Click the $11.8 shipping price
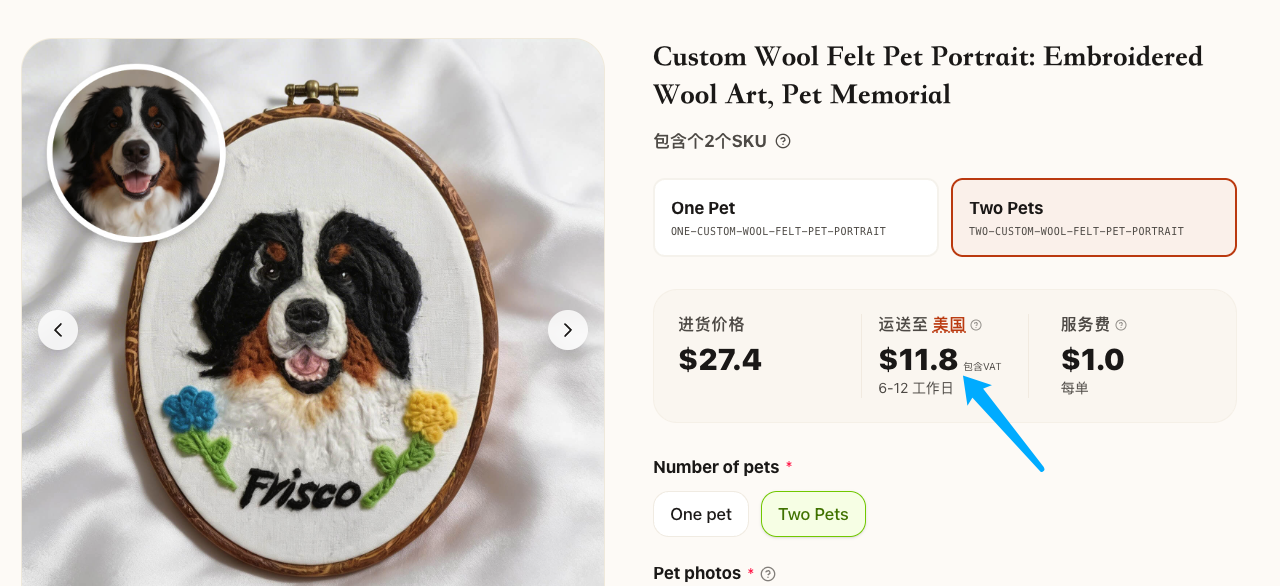This screenshot has height=586, width=1280. 918,359
